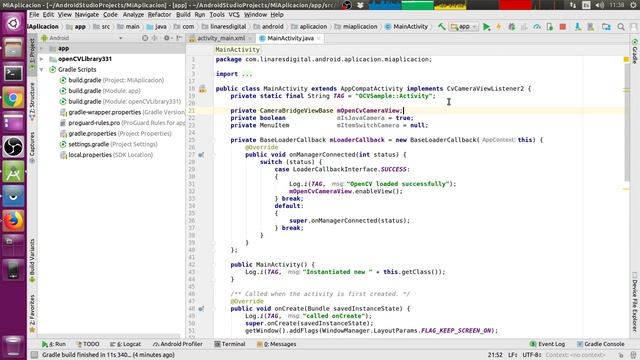The height and width of the screenshot is (360, 640).
Task: Open the Build menu
Action: (x=183, y=15)
